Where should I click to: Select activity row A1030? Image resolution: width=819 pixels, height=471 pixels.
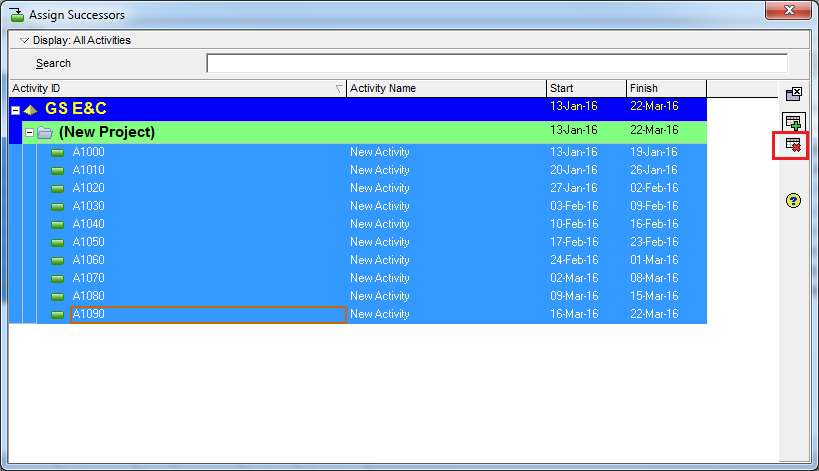(x=371, y=206)
